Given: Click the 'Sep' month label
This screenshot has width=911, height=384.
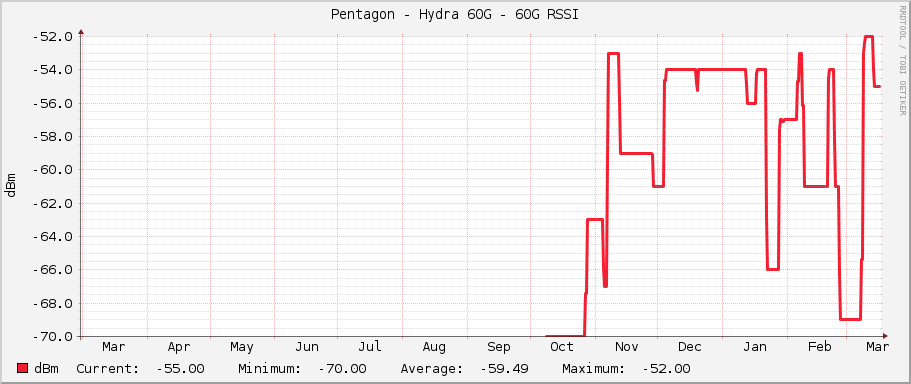Looking at the screenshot, I should tap(499, 347).
